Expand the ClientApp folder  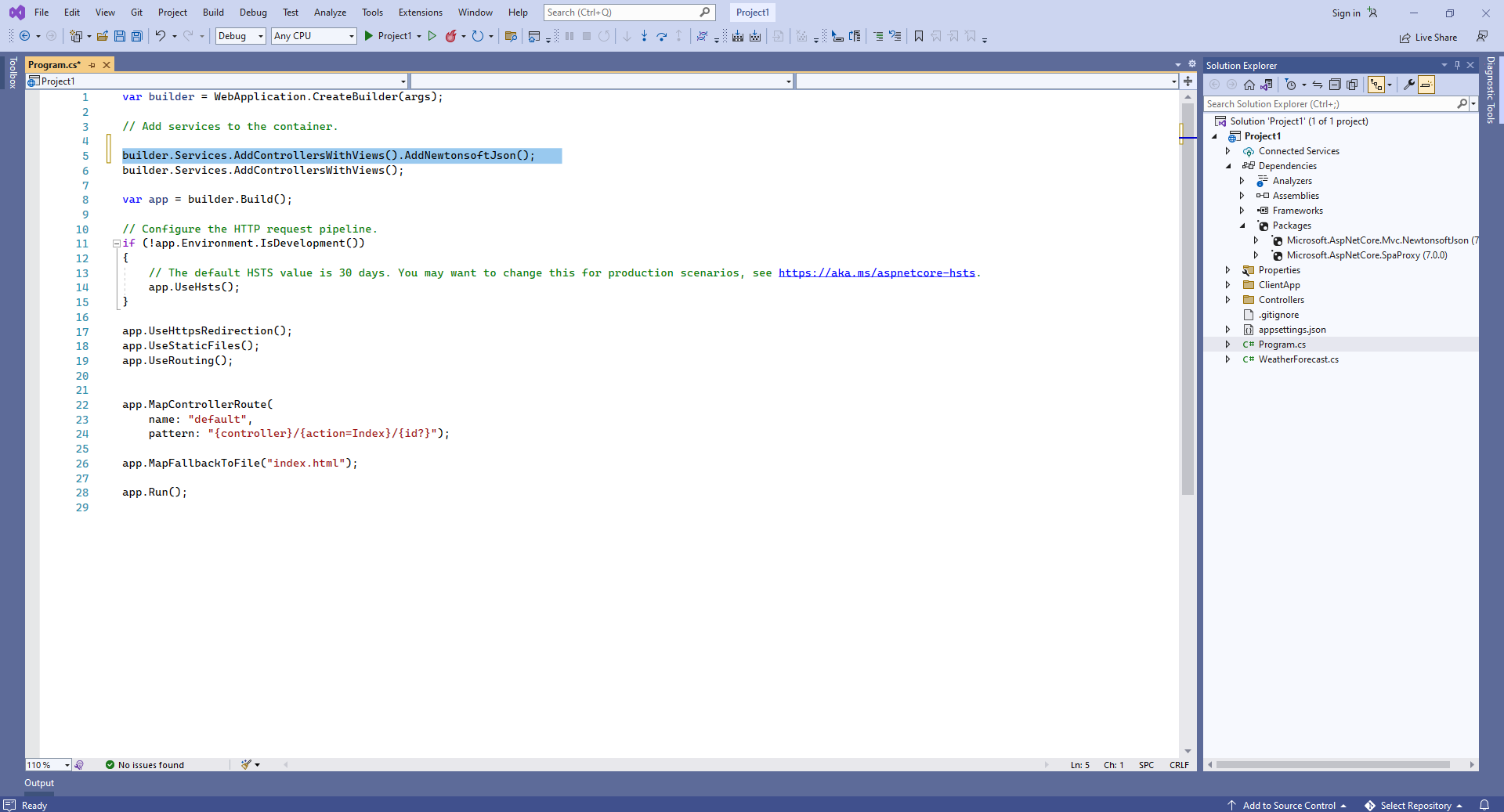point(1228,285)
